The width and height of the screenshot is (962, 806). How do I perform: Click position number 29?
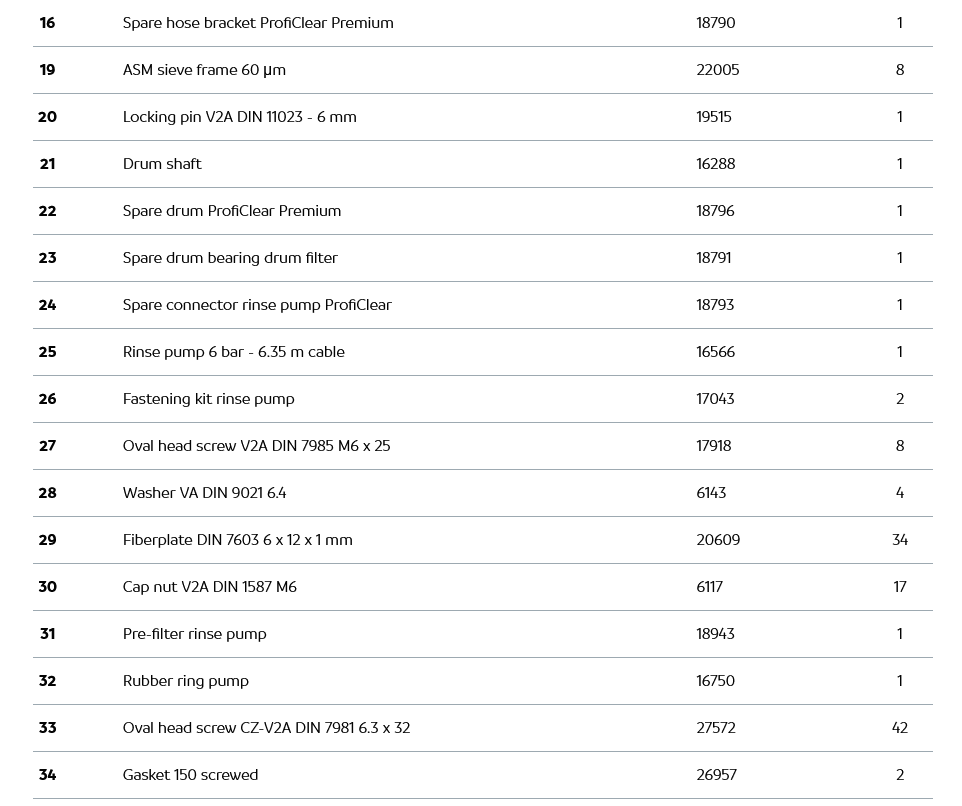[x=47, y=540]
